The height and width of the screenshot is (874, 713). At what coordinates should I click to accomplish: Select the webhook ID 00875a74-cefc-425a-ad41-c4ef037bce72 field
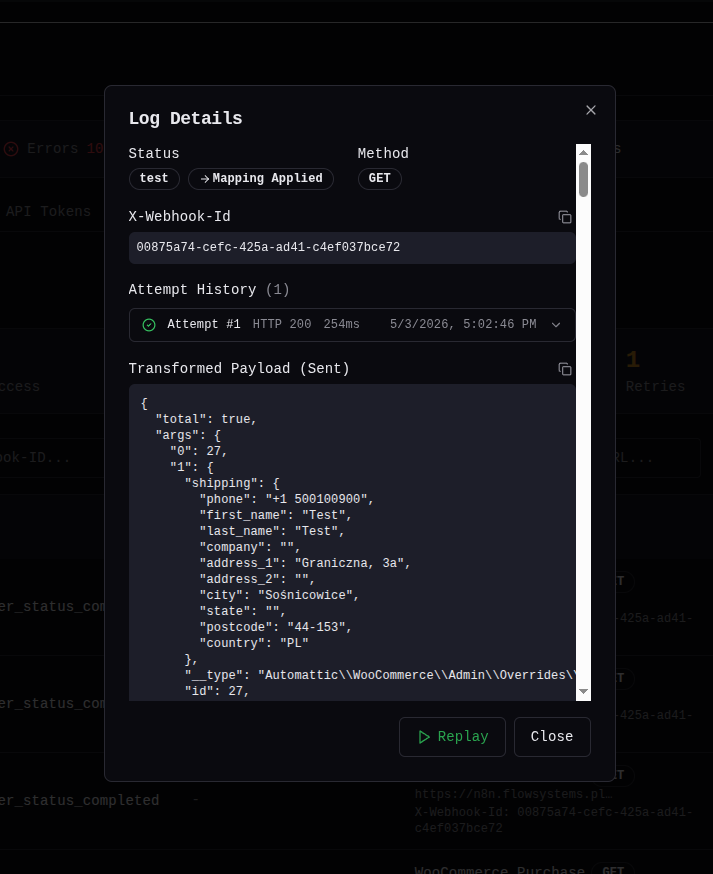(x=352, y=247)
